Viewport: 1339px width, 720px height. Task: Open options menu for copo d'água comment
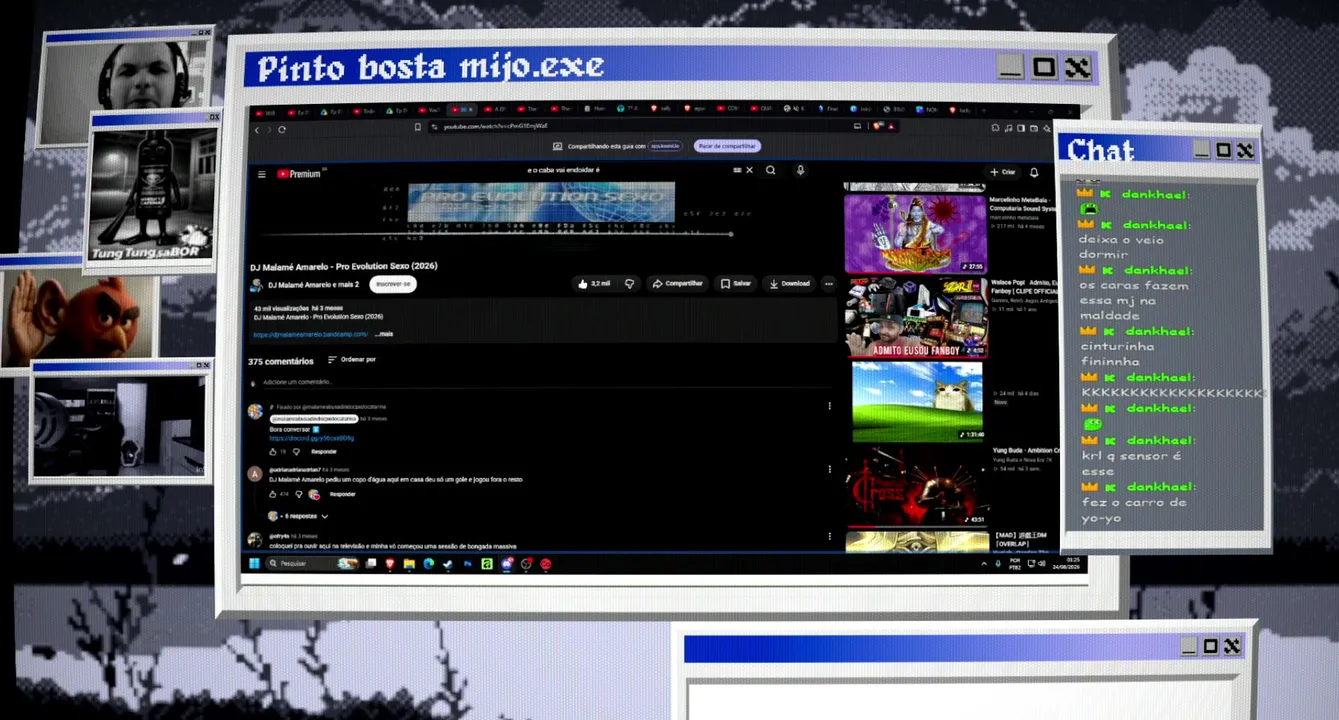[829, 469]
